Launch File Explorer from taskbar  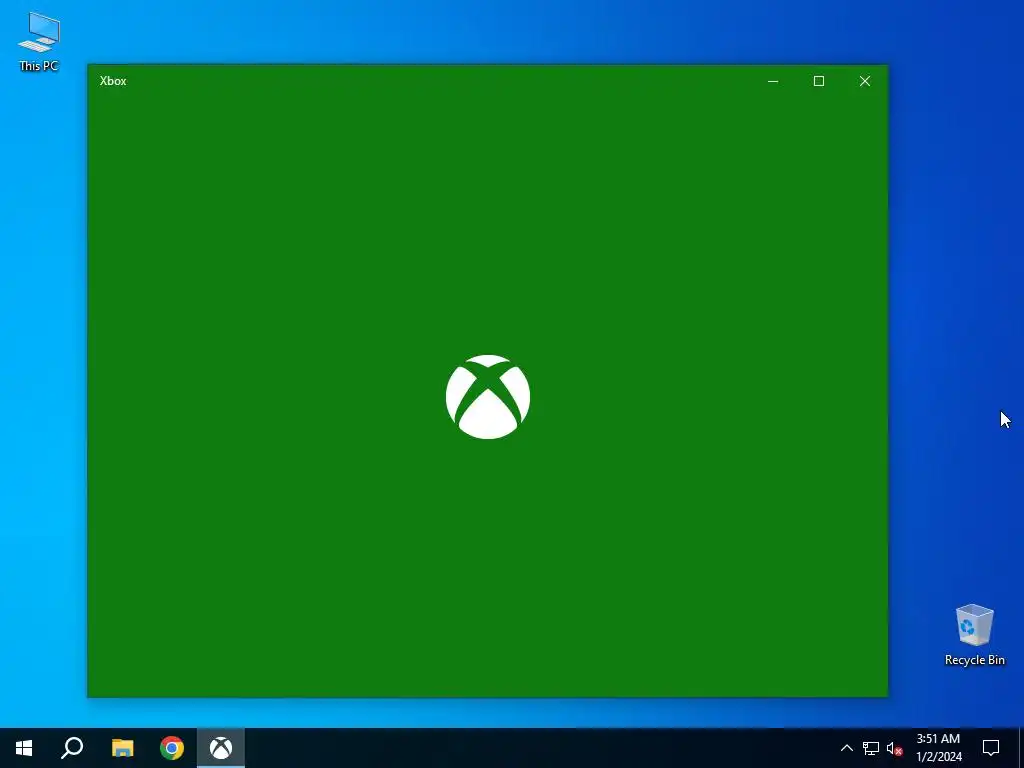[x=122, y=748]
